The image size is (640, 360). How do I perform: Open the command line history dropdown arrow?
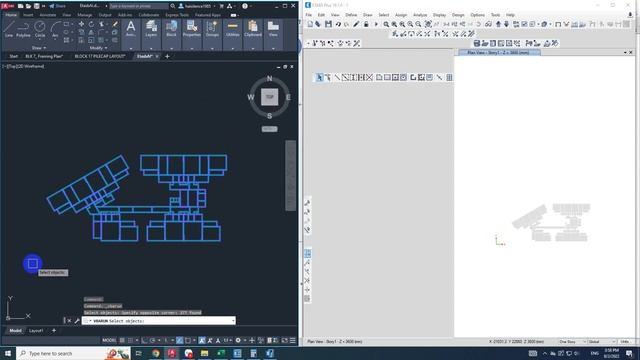pos(233,321)
